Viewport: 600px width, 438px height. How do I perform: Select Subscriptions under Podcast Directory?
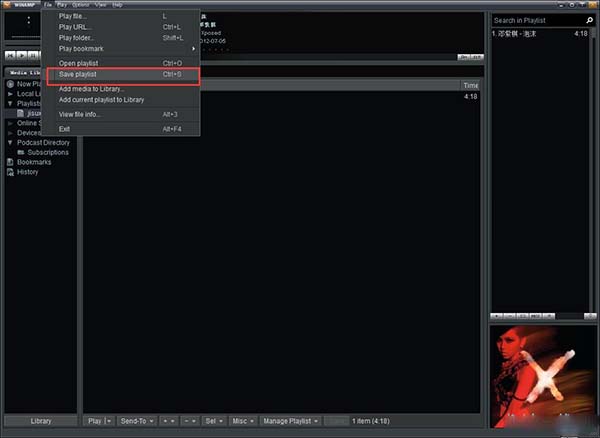coord(47,152)
